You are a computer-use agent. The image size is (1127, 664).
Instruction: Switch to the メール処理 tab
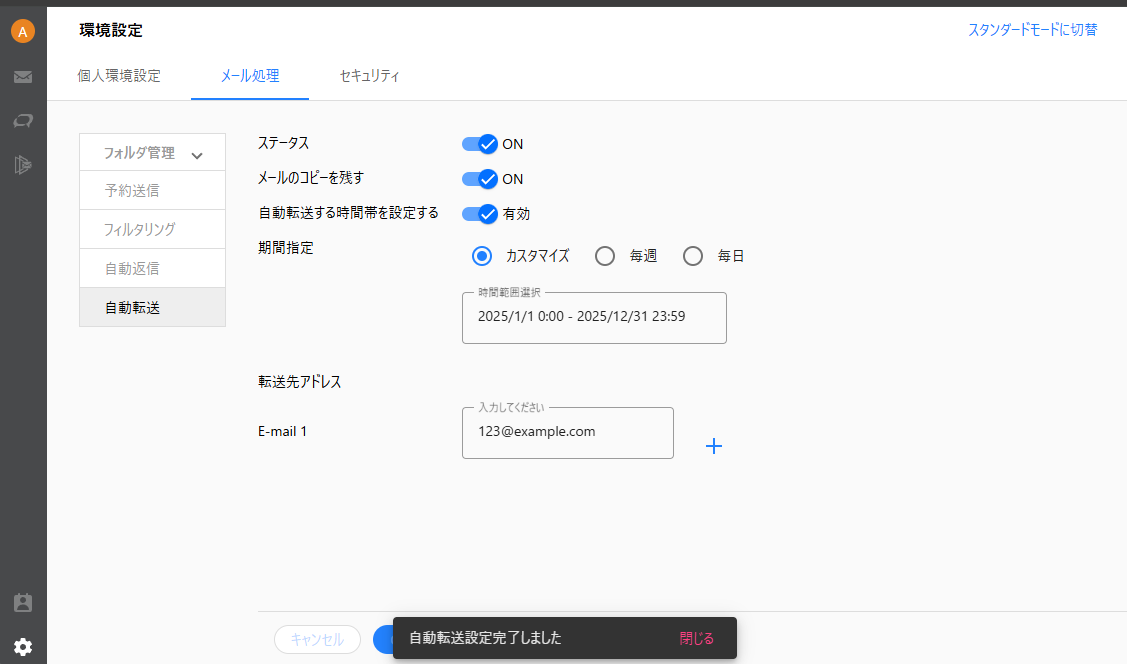(250, 75)
